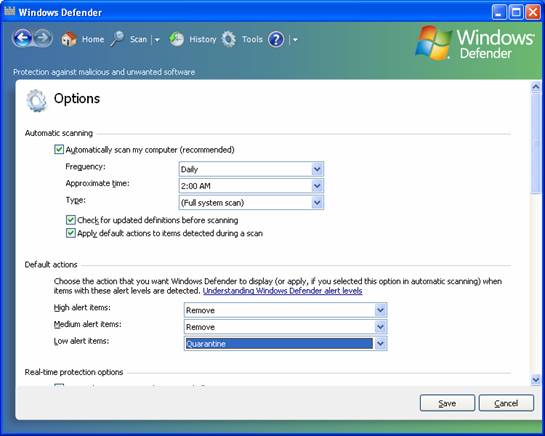This screenshot has width=545, height=436.
Task: Click the Forward navigation arrow
Action: tap(43, 38)
